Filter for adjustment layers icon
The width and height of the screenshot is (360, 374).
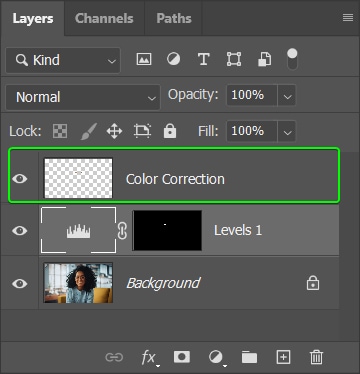click(173, 59)
